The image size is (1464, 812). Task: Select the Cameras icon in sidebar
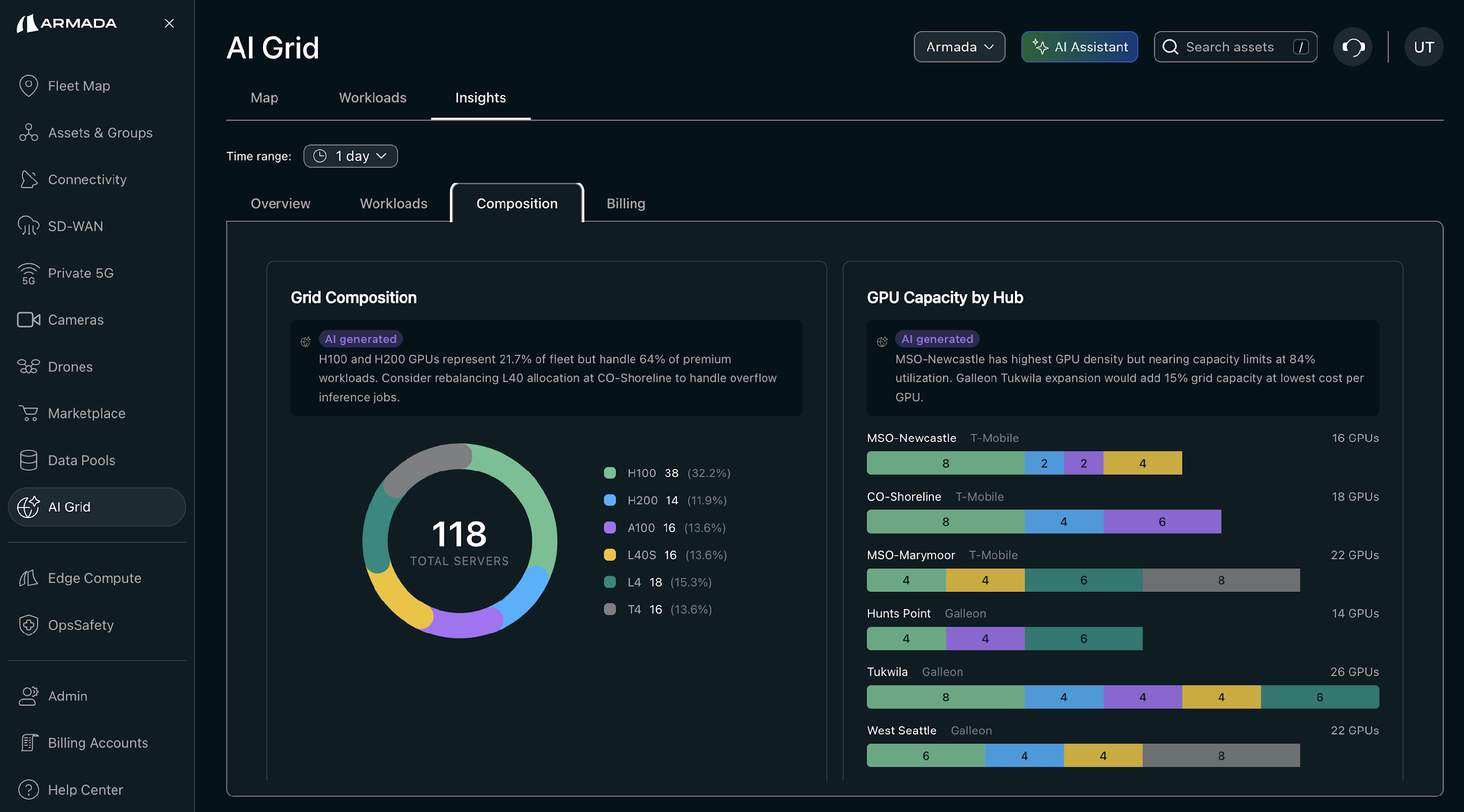(x=28, y=320)
